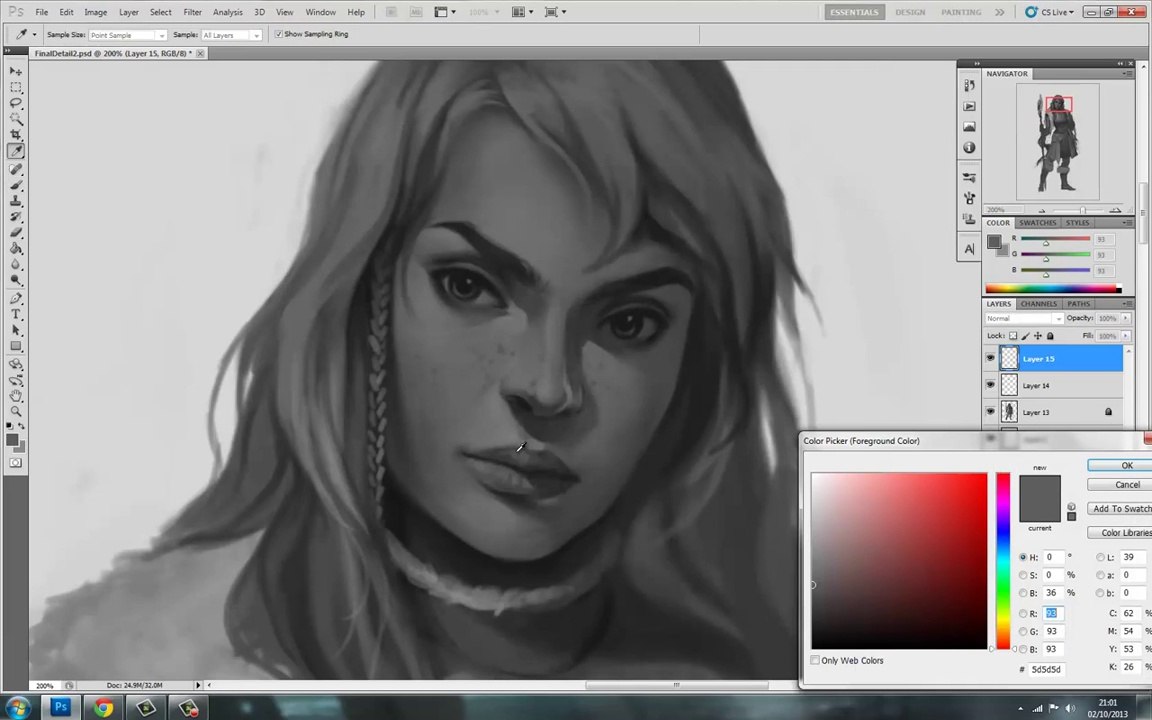Open the Sample All Layers dropdown

(231, 35)
